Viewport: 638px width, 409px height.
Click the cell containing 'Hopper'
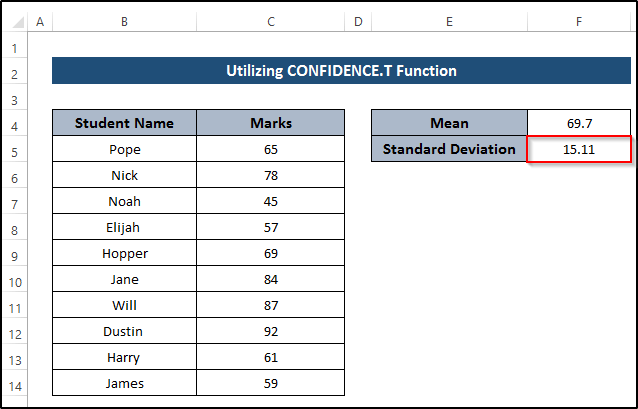click(124, 254)
